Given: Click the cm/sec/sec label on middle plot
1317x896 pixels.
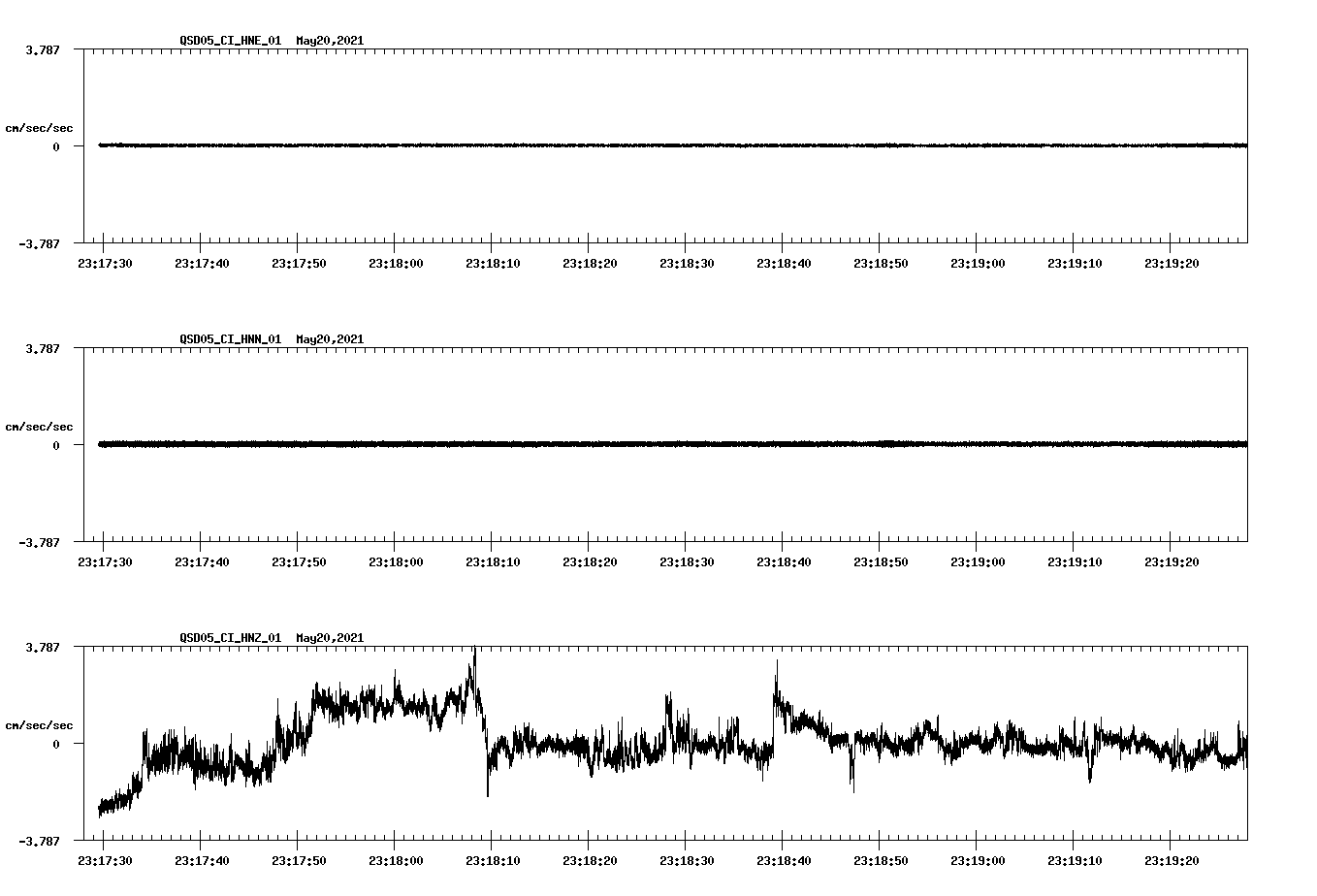Looking at the screenshot, I should click(41, 426).
